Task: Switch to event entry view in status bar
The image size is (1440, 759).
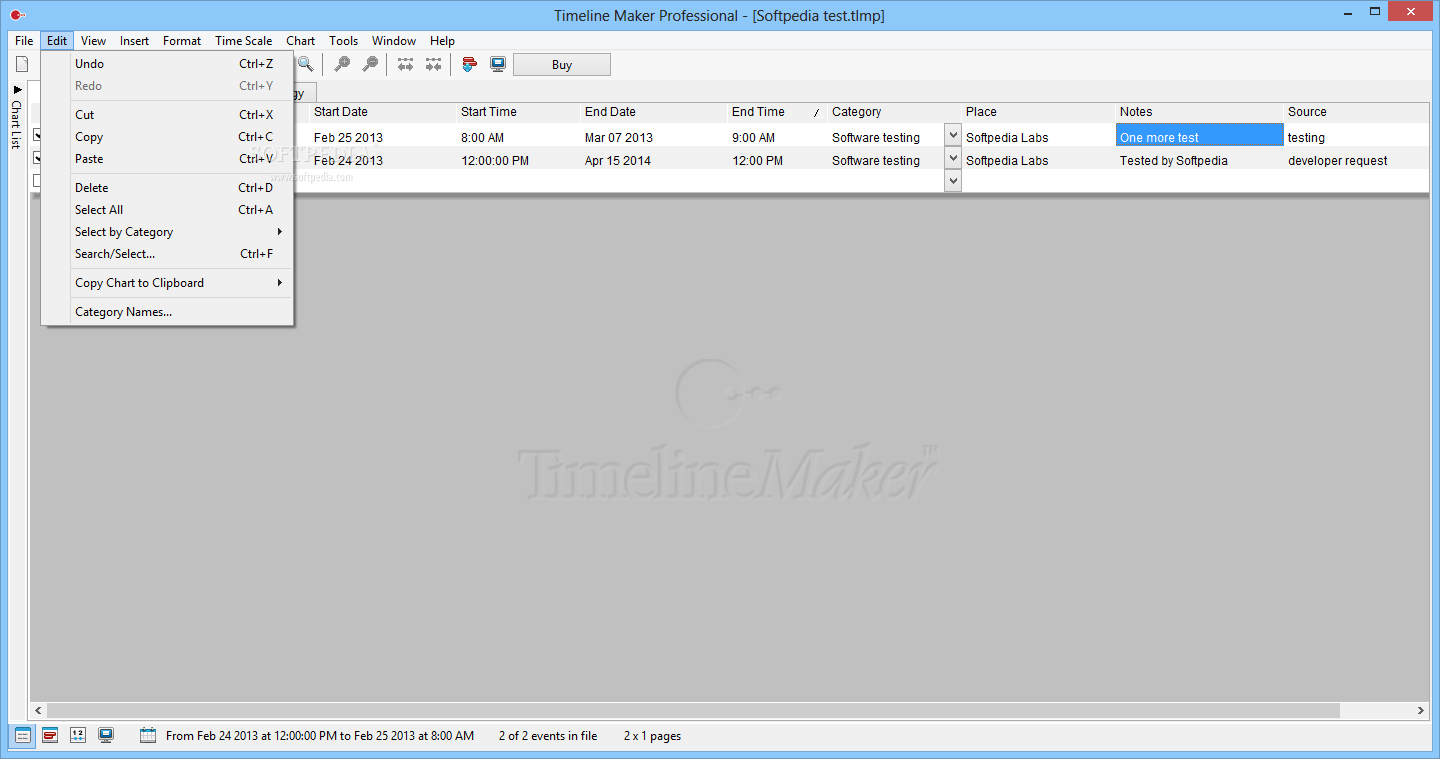Action: [22, 736]
